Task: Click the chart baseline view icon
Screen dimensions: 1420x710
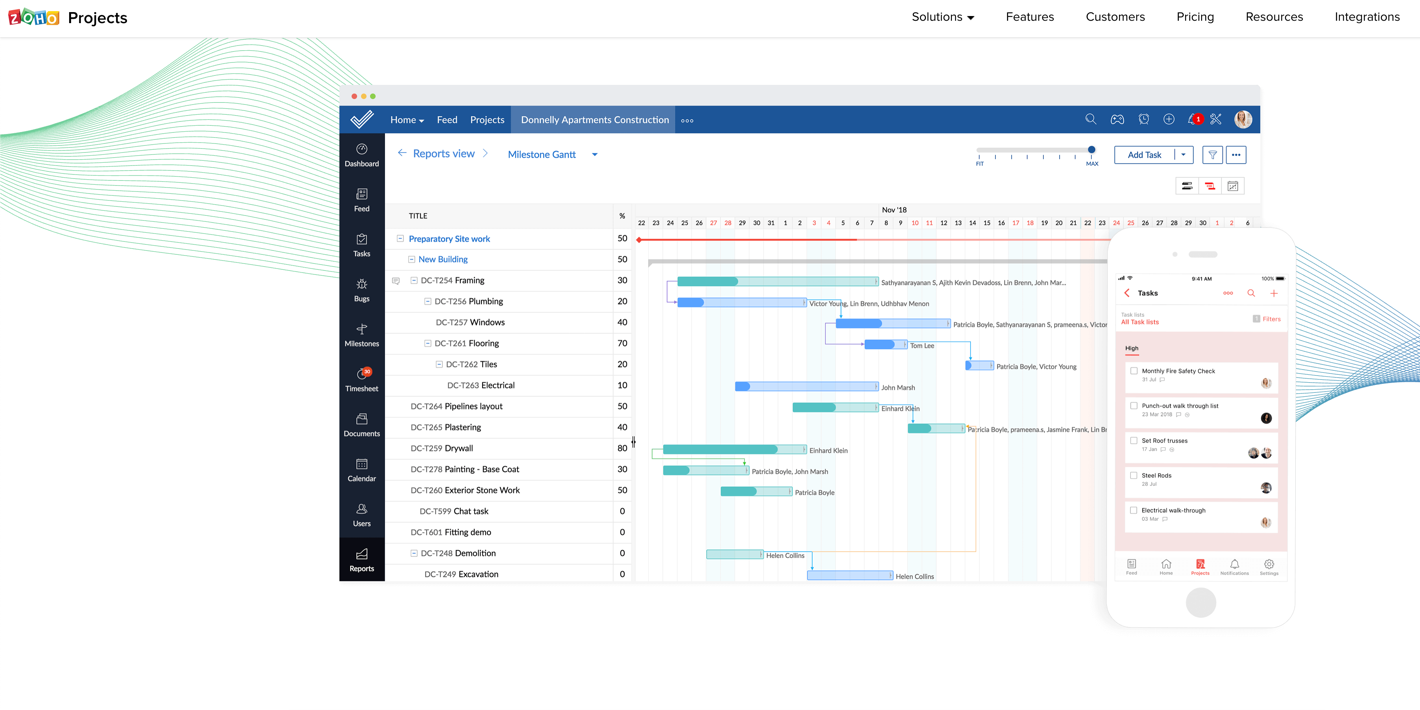Action: [x=1233, y=186]
